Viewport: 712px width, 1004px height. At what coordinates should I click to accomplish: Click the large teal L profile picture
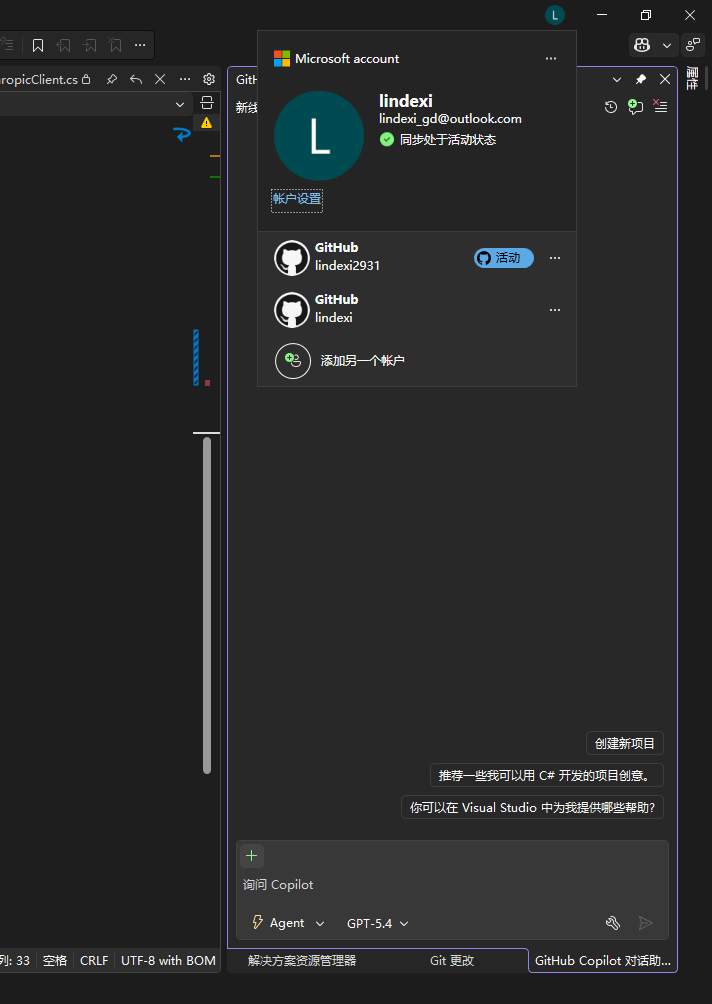click(x=319, y=136)
